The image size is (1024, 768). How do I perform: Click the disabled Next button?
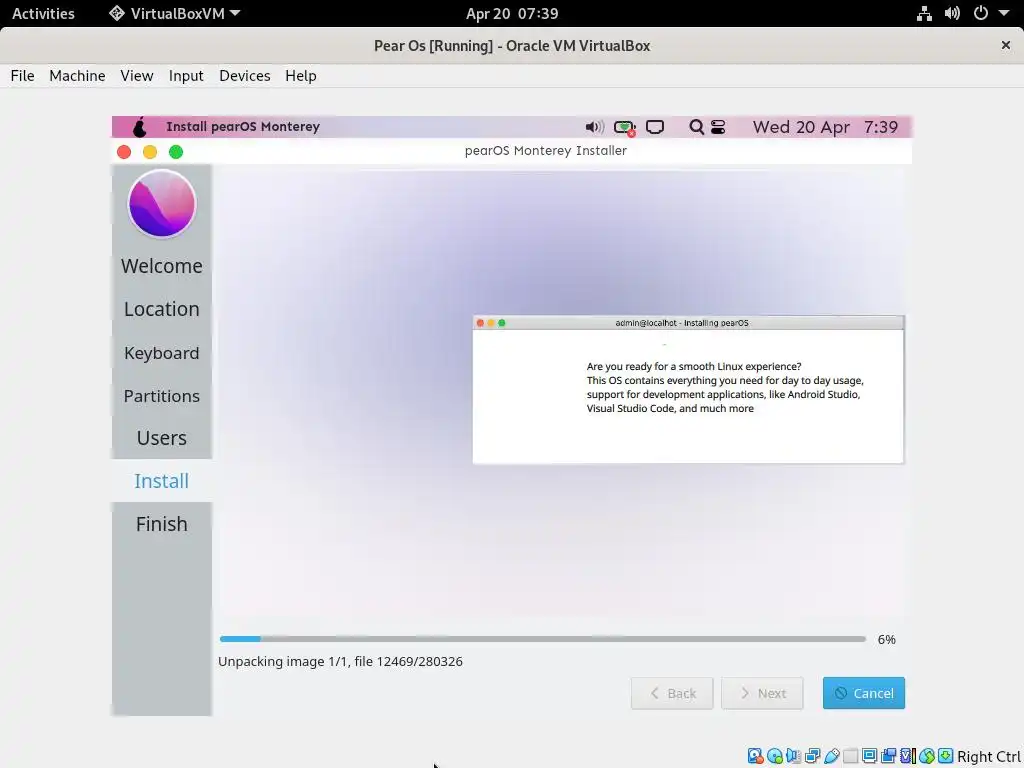(762, 693)
